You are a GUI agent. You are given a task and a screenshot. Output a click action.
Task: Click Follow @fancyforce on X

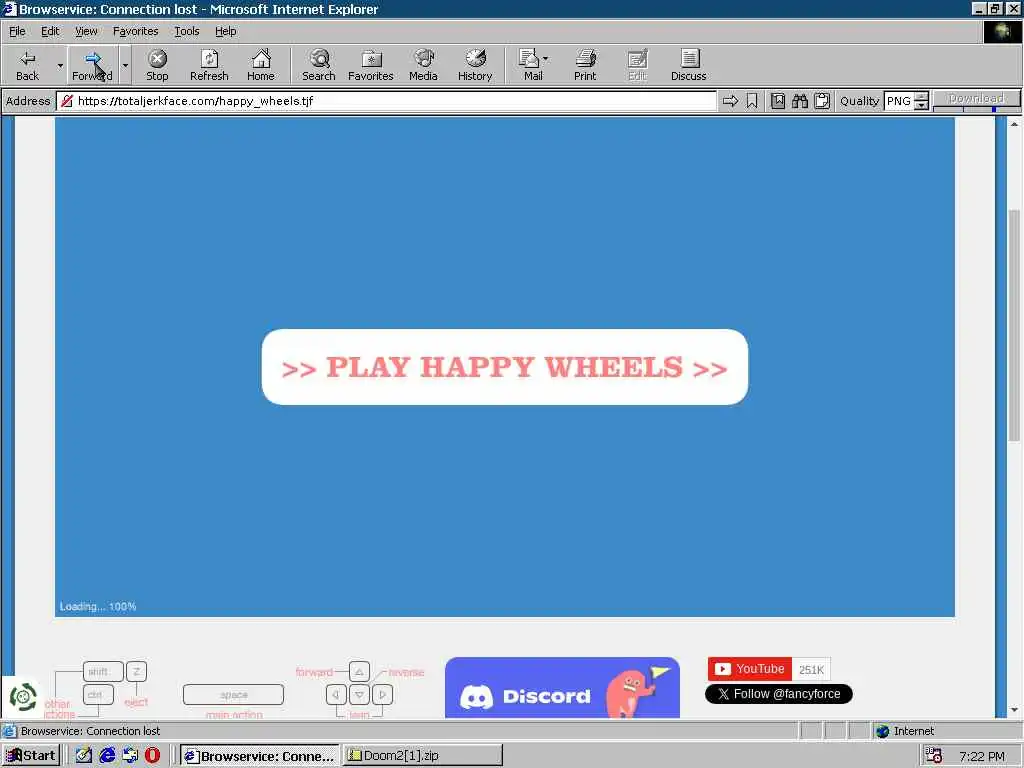[x=778, y=694]
